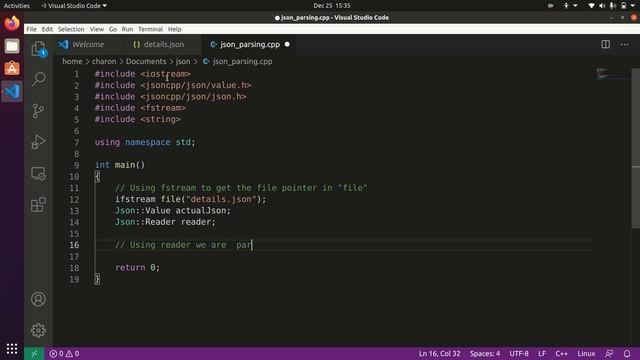Open the Source Control view
This screenshot has width=640, height=360.
click(x=38, y=111)
